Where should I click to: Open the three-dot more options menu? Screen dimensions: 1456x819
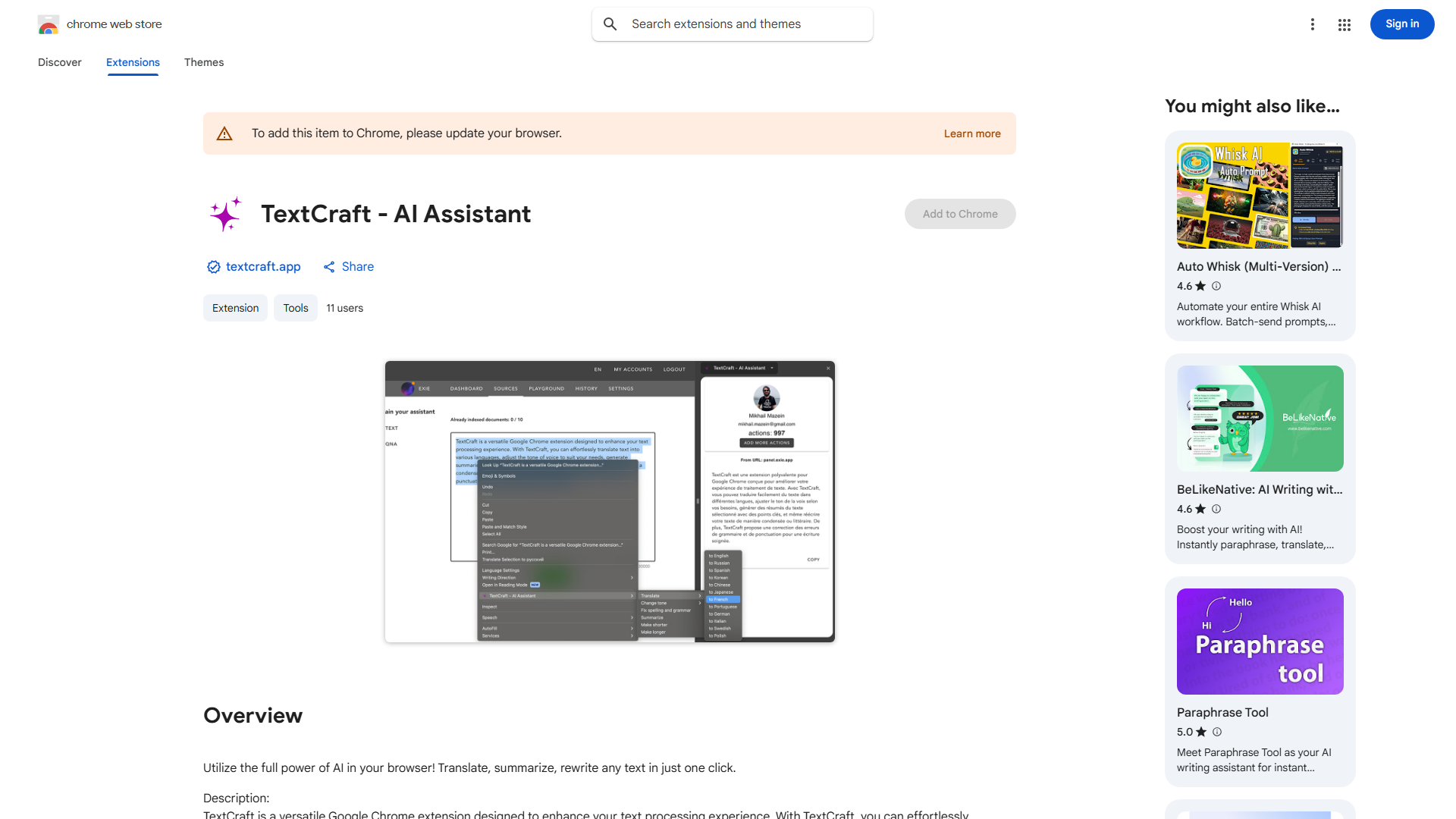coord(1313,24)
